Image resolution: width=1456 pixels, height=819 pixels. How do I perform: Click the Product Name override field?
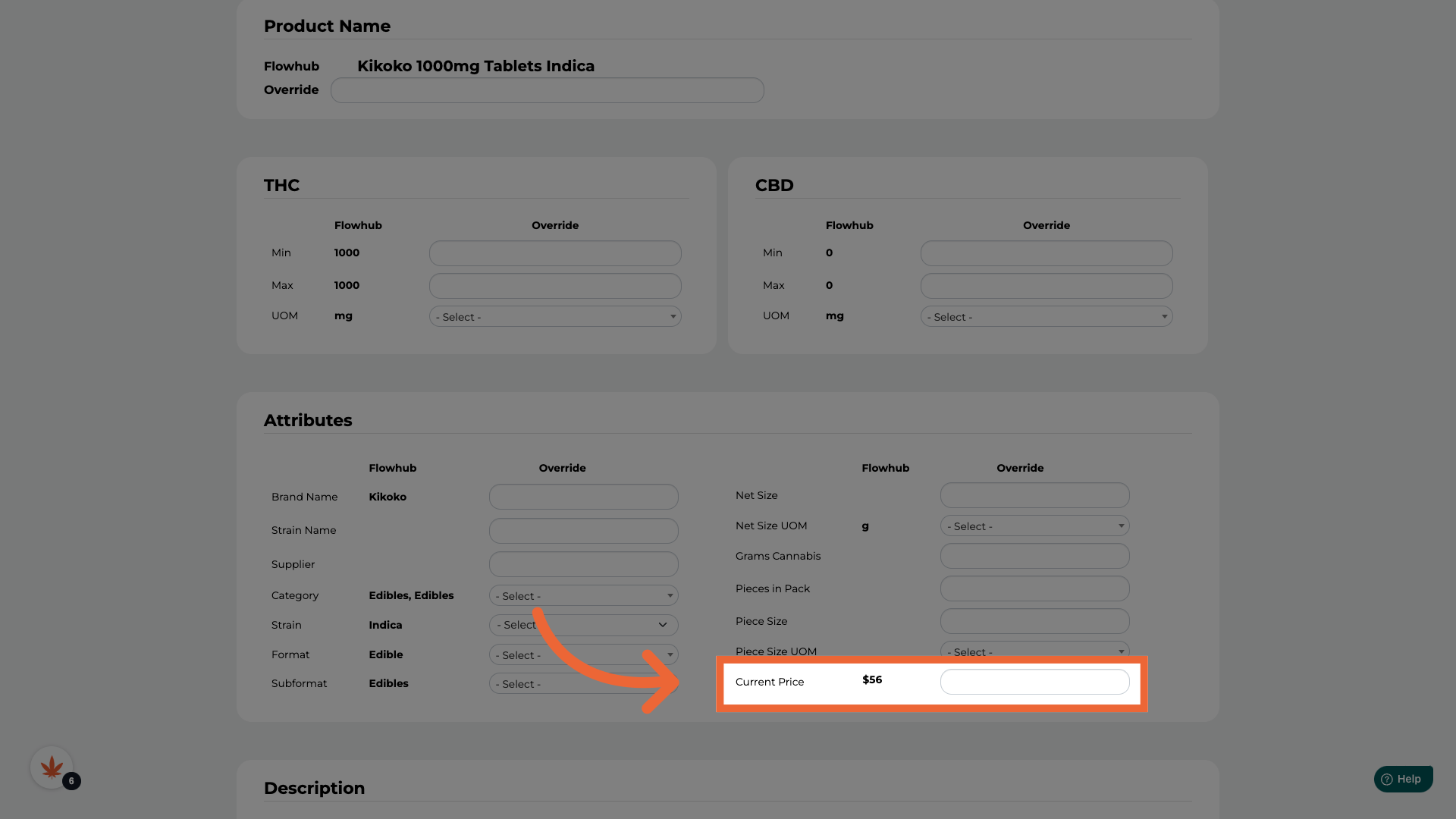point(547,90)
